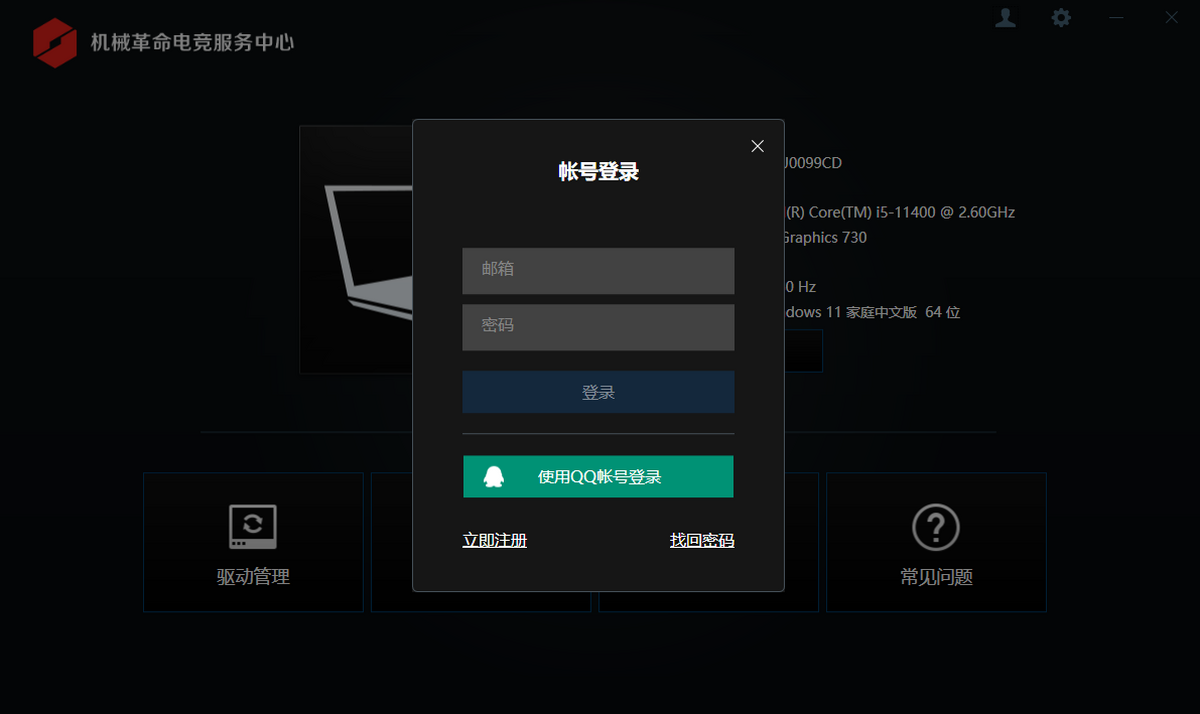Close the main application window
The image size is (1200, 714).
(x=1171, y=18)
